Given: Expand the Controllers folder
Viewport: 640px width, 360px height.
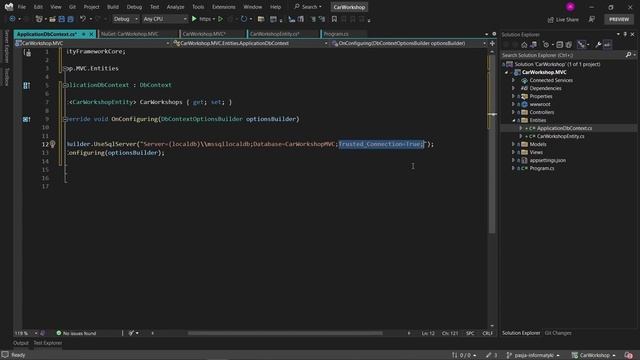Looking at the screenshot, I should tap(513, 112).
